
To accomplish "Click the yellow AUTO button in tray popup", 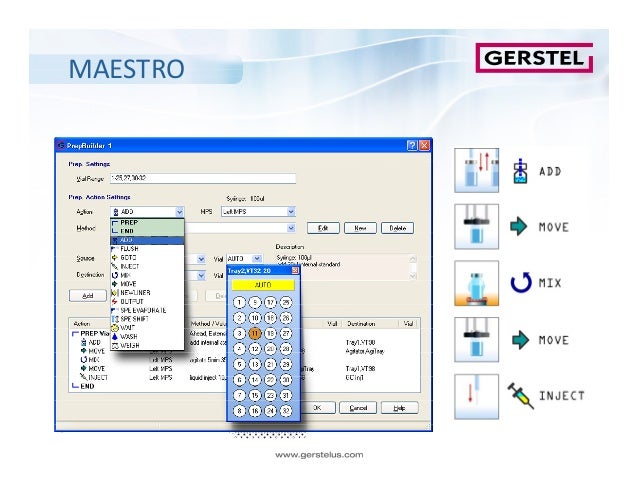I will [x=263, y=285].
